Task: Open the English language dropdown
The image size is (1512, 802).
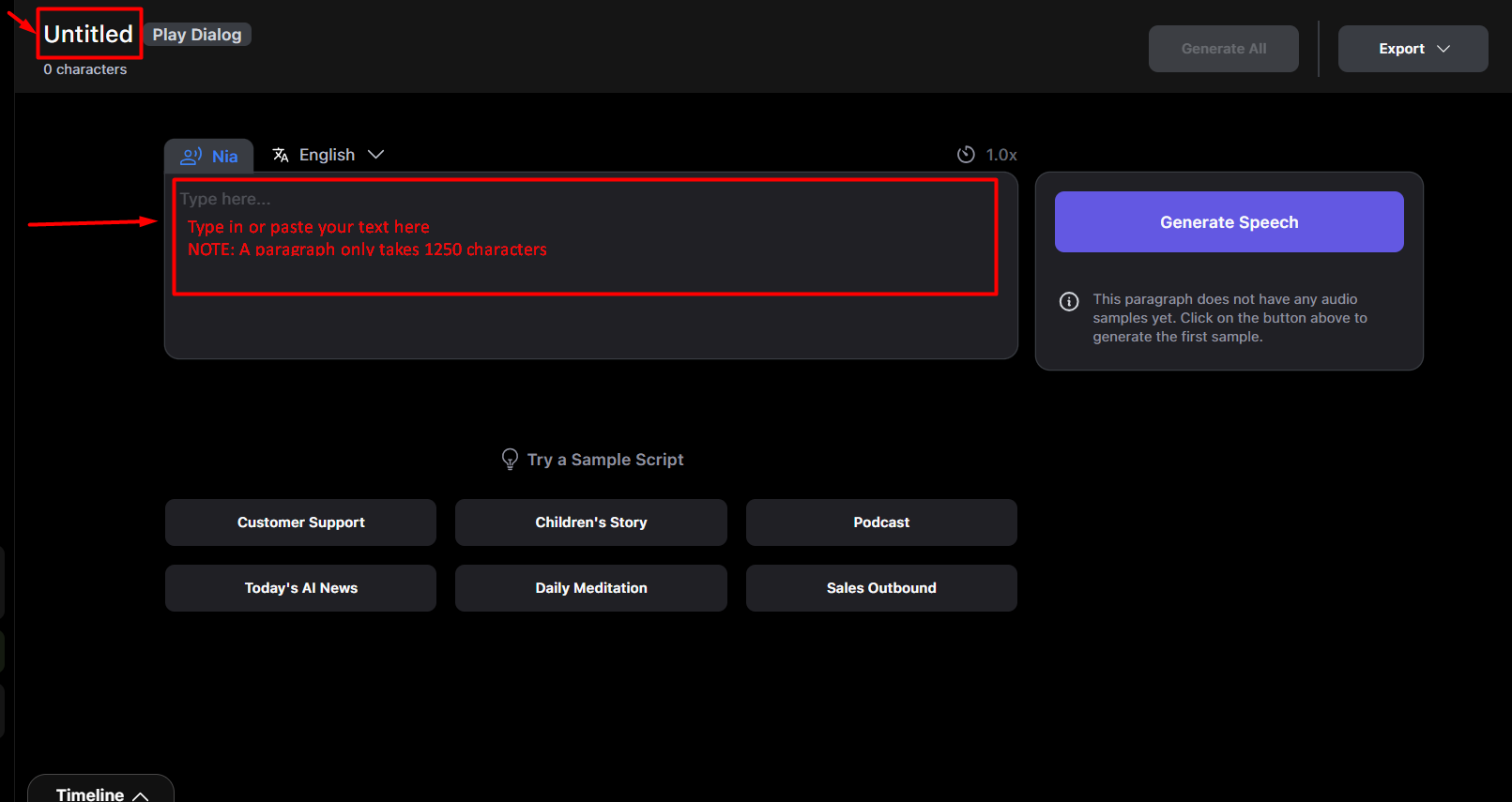Action: coord(328,155)
